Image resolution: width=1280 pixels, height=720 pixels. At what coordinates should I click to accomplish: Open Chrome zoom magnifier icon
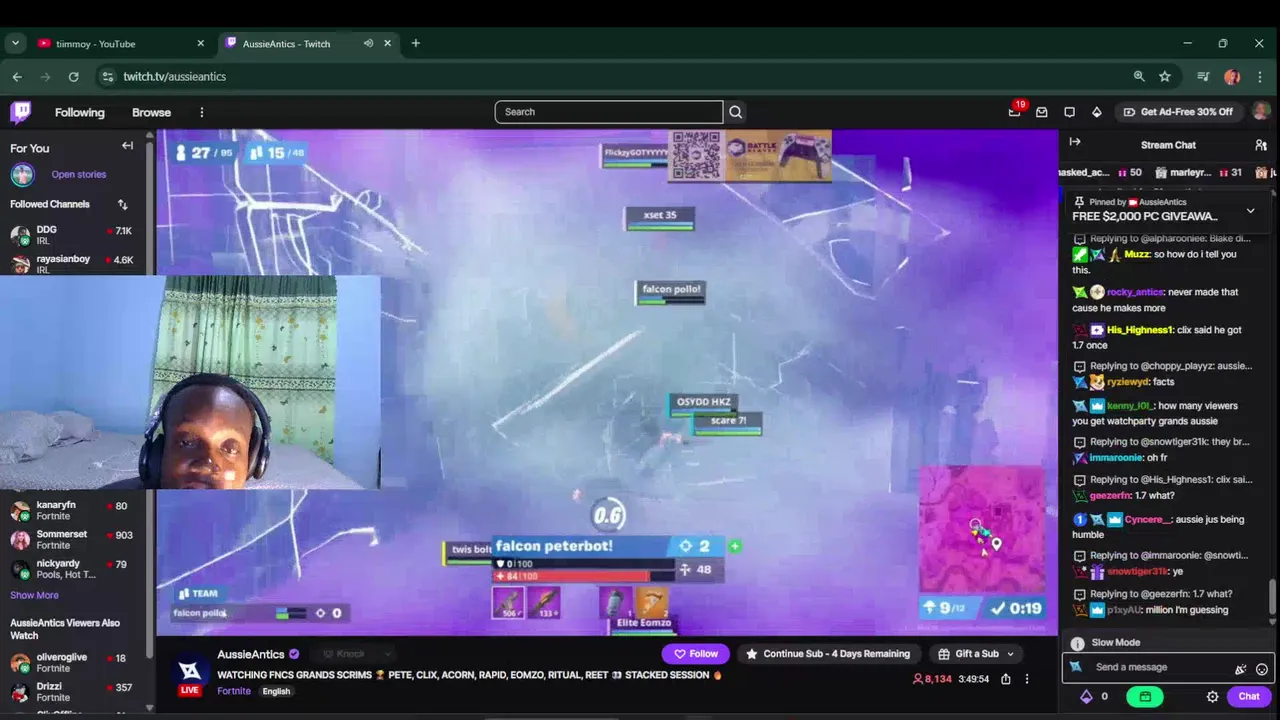click(1139, 76)
